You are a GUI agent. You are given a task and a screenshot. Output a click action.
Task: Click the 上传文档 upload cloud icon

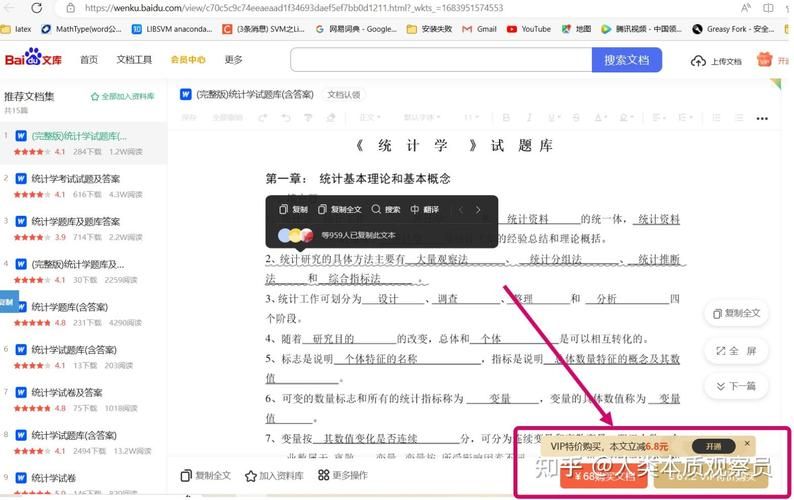[x=699, y=61]
